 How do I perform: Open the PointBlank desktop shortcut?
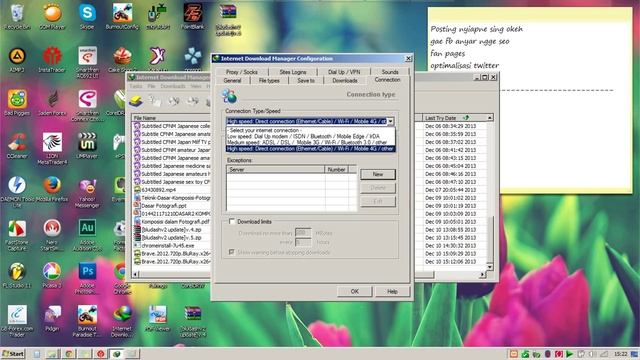[193, 16]
